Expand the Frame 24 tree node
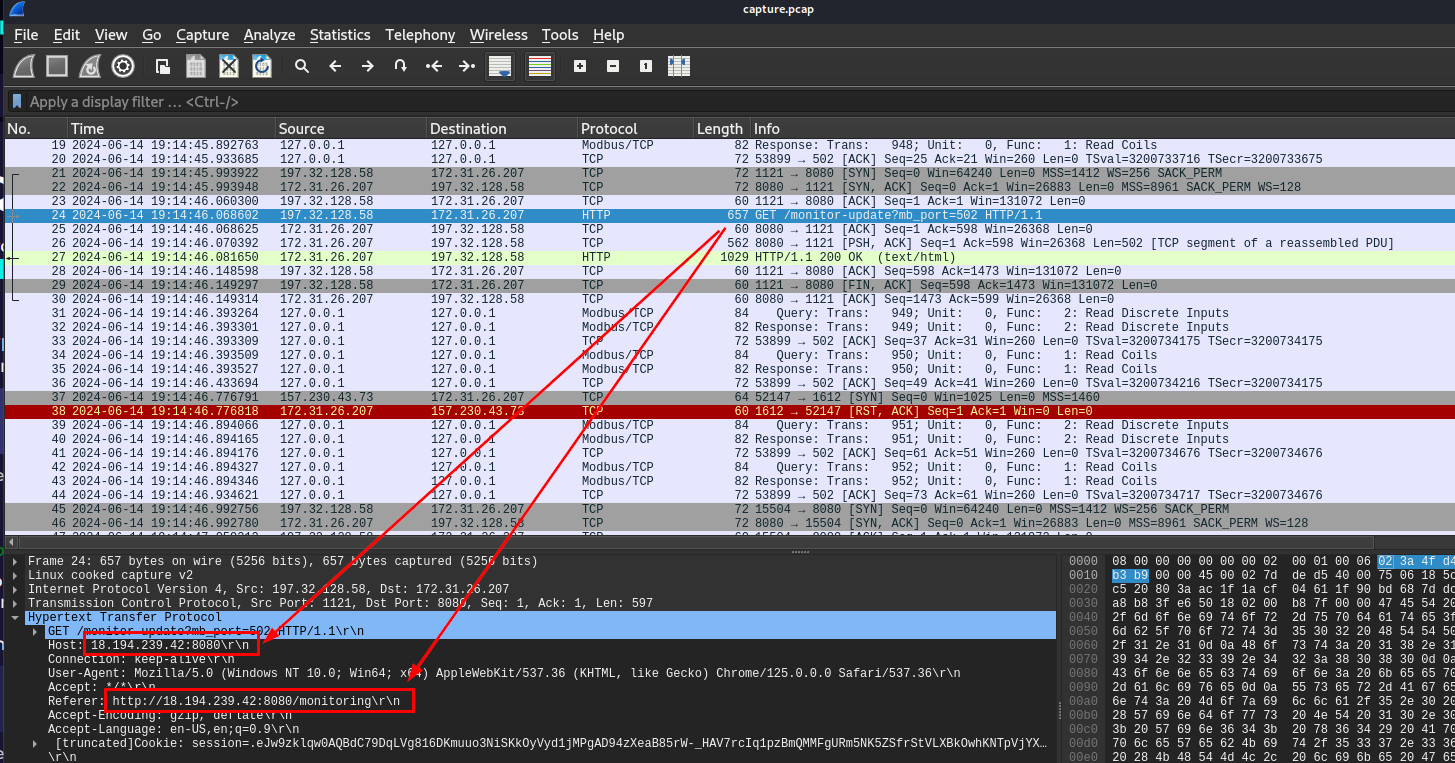The width and height of the screenshot is (1455, 763). [x=14, y=562]
